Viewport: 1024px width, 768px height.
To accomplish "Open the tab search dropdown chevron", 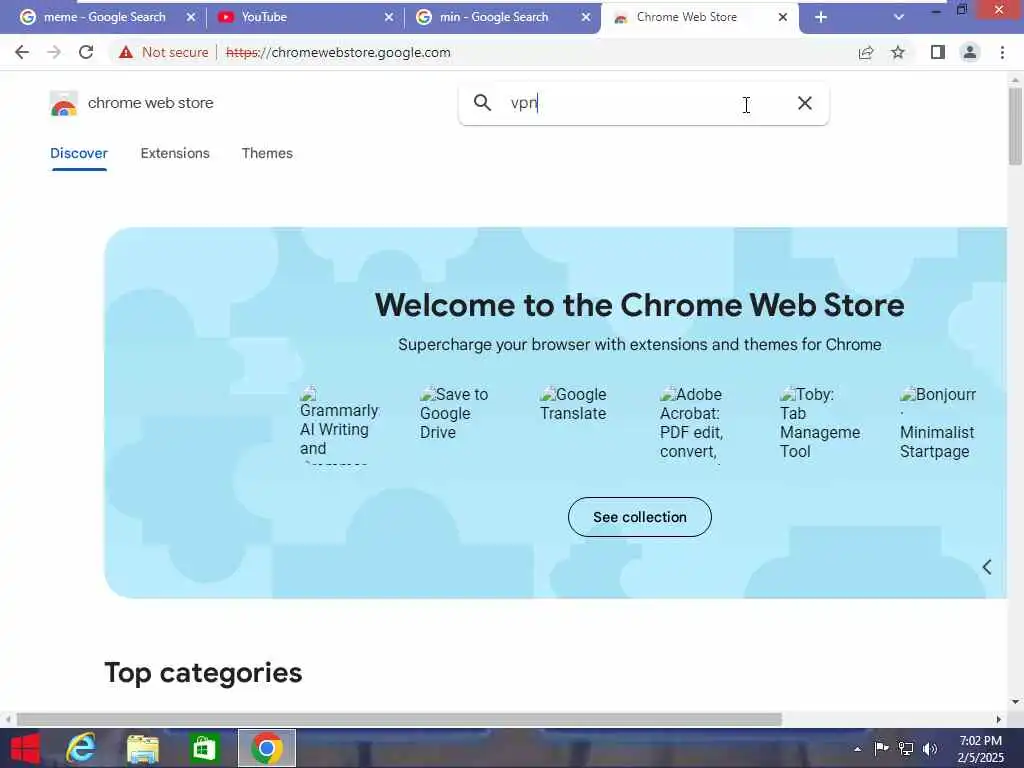I will (x=899, y=17).
